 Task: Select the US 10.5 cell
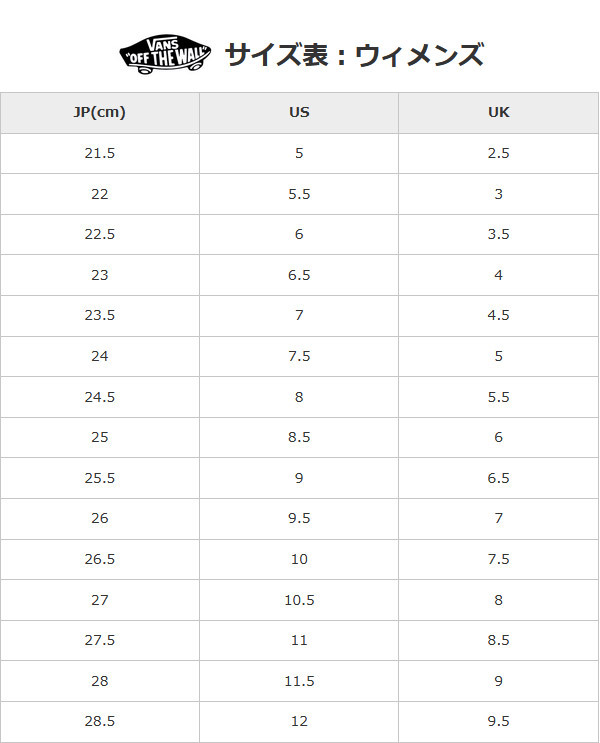coord(299,600)
